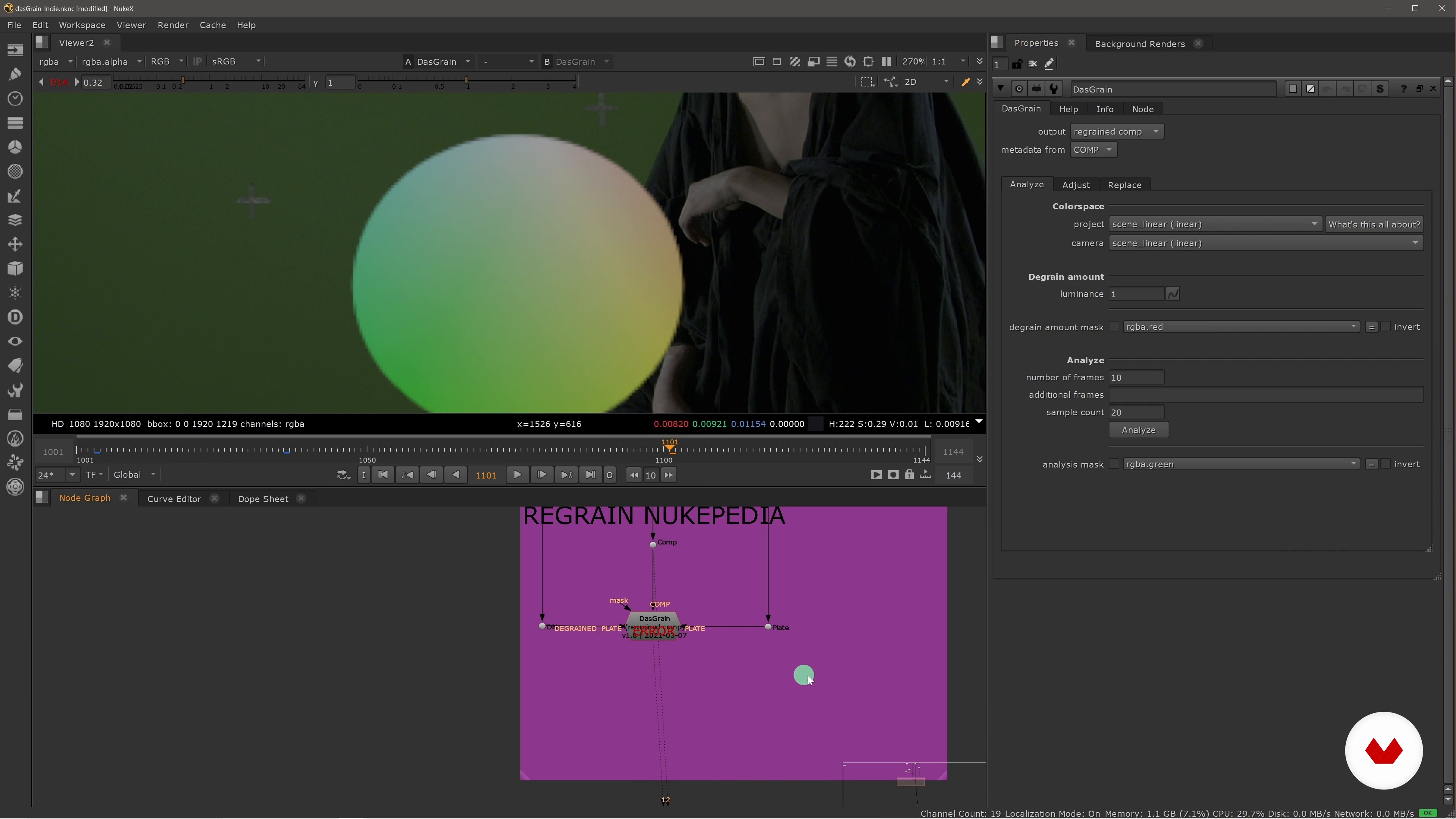This screenshot has width=1456, height=819.
Task: Open the output regrained comp dropdown
Action: [x=1117, y=132]
